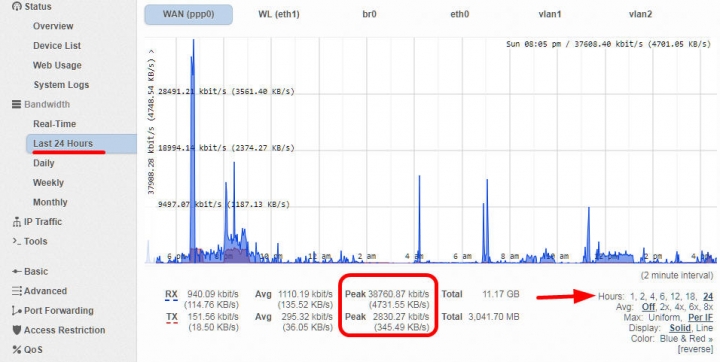Click the Tools terminal prompt icon
The image size is (720, 362).
[x=17, y=241]
